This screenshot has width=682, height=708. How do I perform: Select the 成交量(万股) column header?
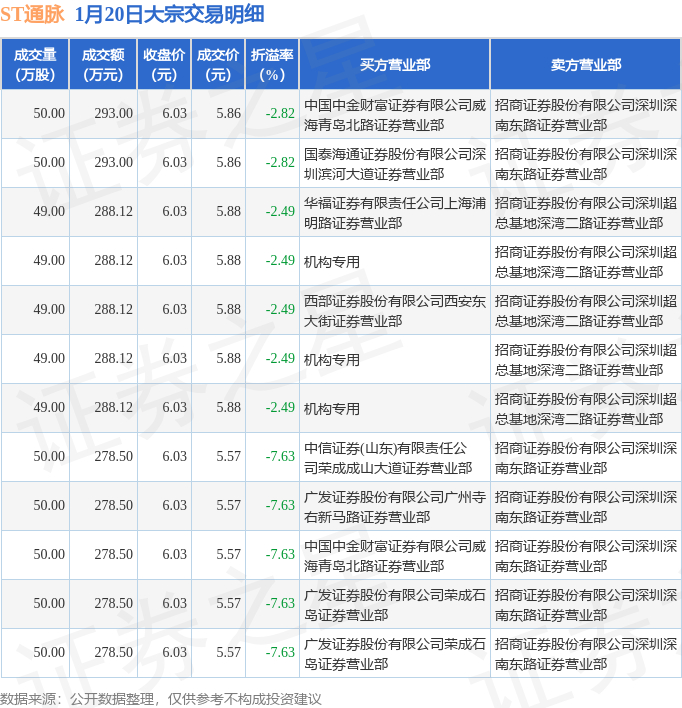pos(35,65)
